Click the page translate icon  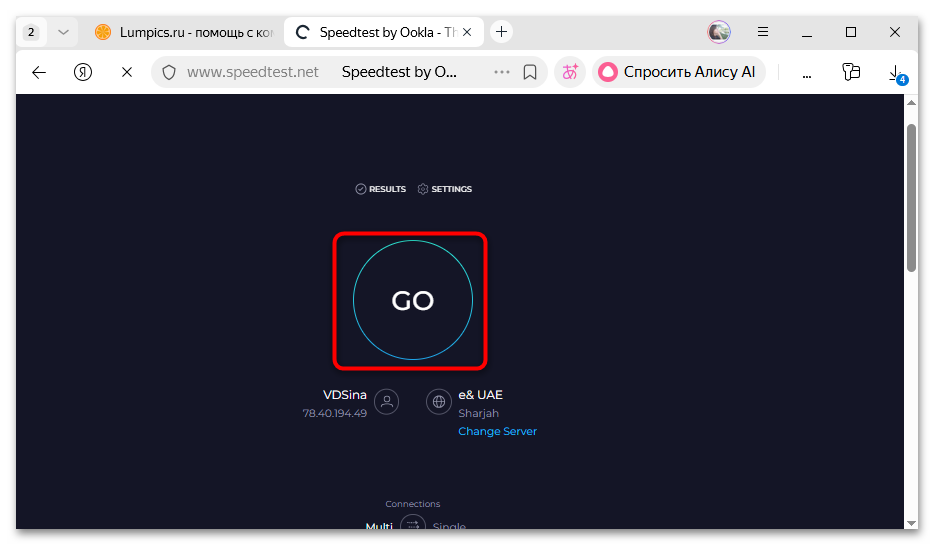point(570,73)
